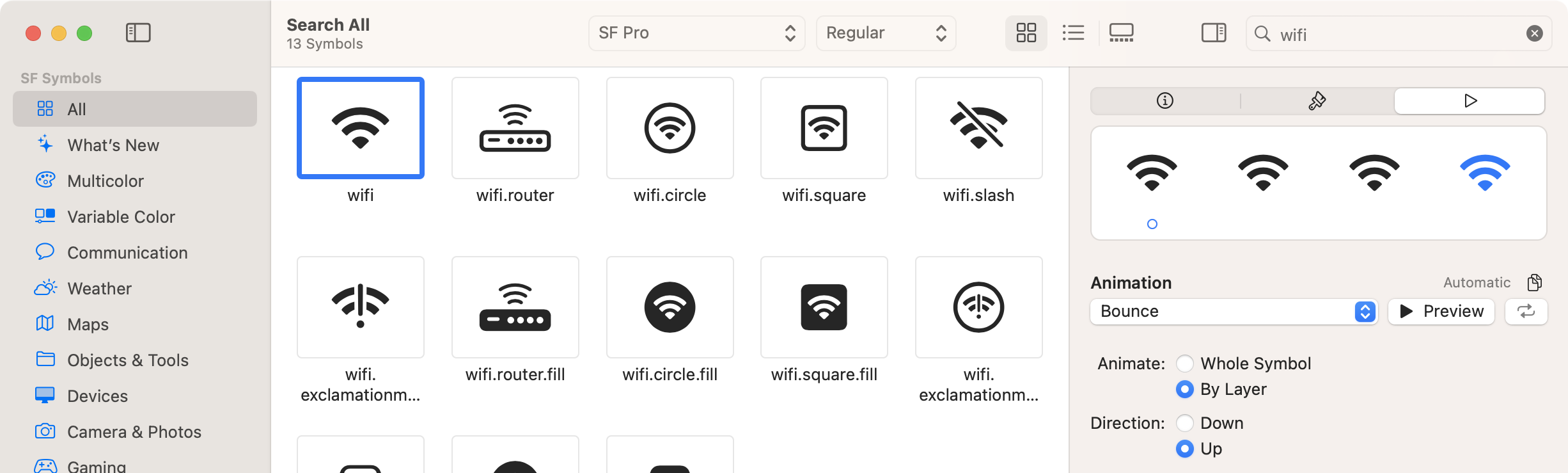
Task: Pick the blue wifi preview variant
Action: [x=1485, y=173]
